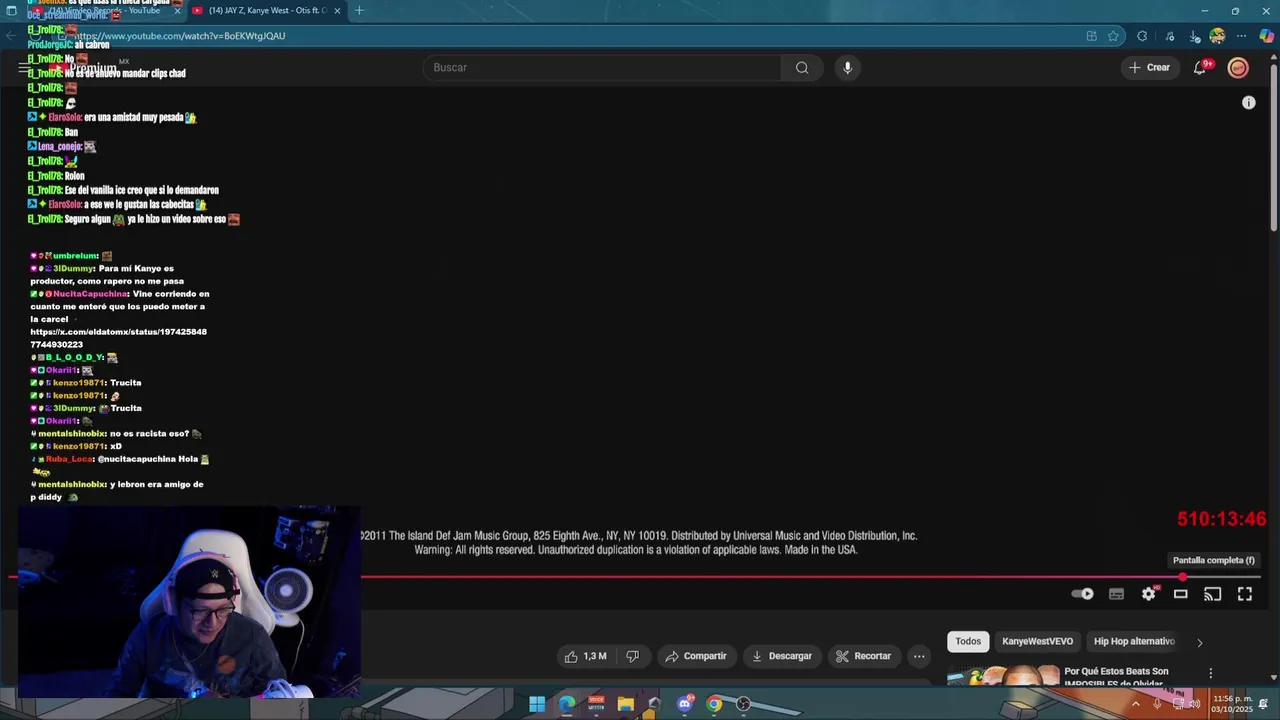Select the 'Hip Hop alternativo' chip
The width and height of the screenshot is (1280, 720).
(x=1134, y=641)
